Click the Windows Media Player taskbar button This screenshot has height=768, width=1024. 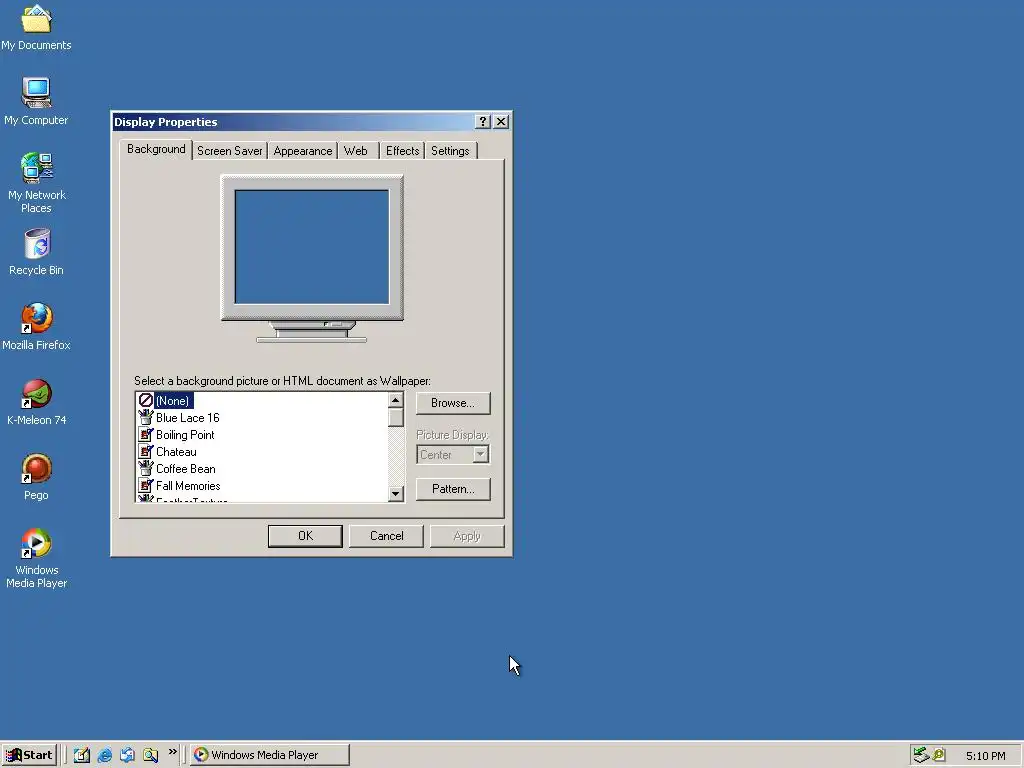(270, 755)
